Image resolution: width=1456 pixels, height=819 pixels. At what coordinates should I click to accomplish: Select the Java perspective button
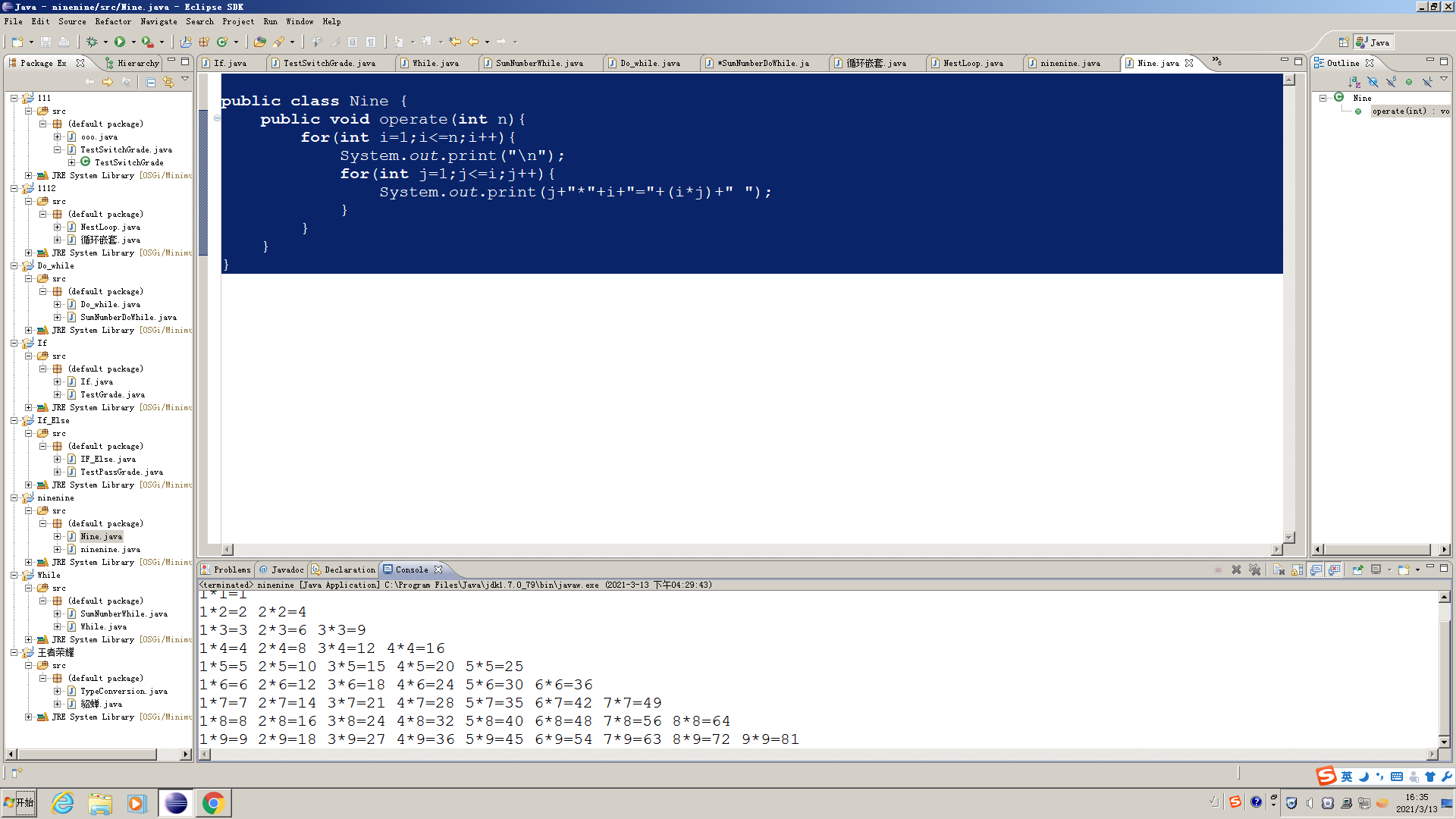tap(1373, 42)
